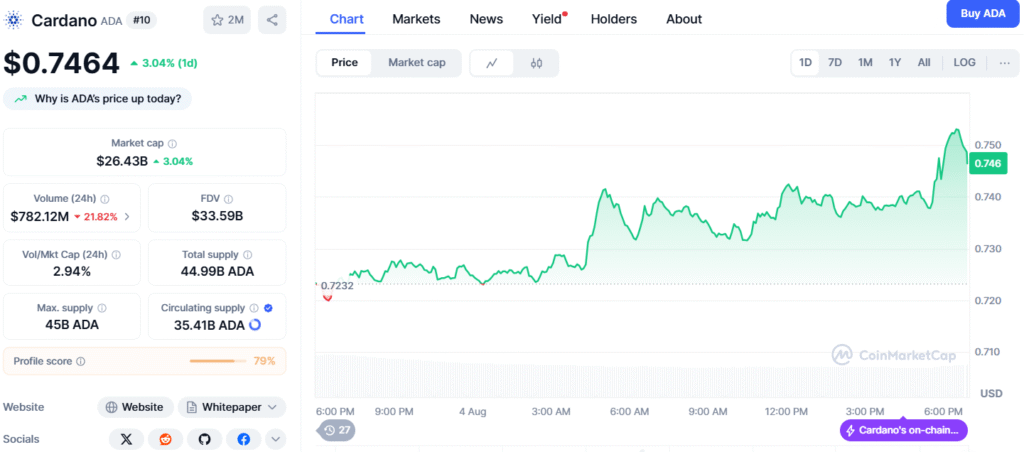Screen dimensions: 1024x452
Task: Open the Cardano Website link
Action: pyautogui.click(x=135, y=407)
